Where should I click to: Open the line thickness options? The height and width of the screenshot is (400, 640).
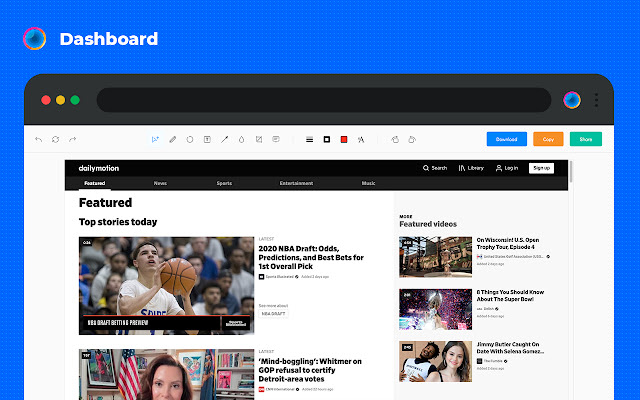pyautogui.click(x=309, y=140)
